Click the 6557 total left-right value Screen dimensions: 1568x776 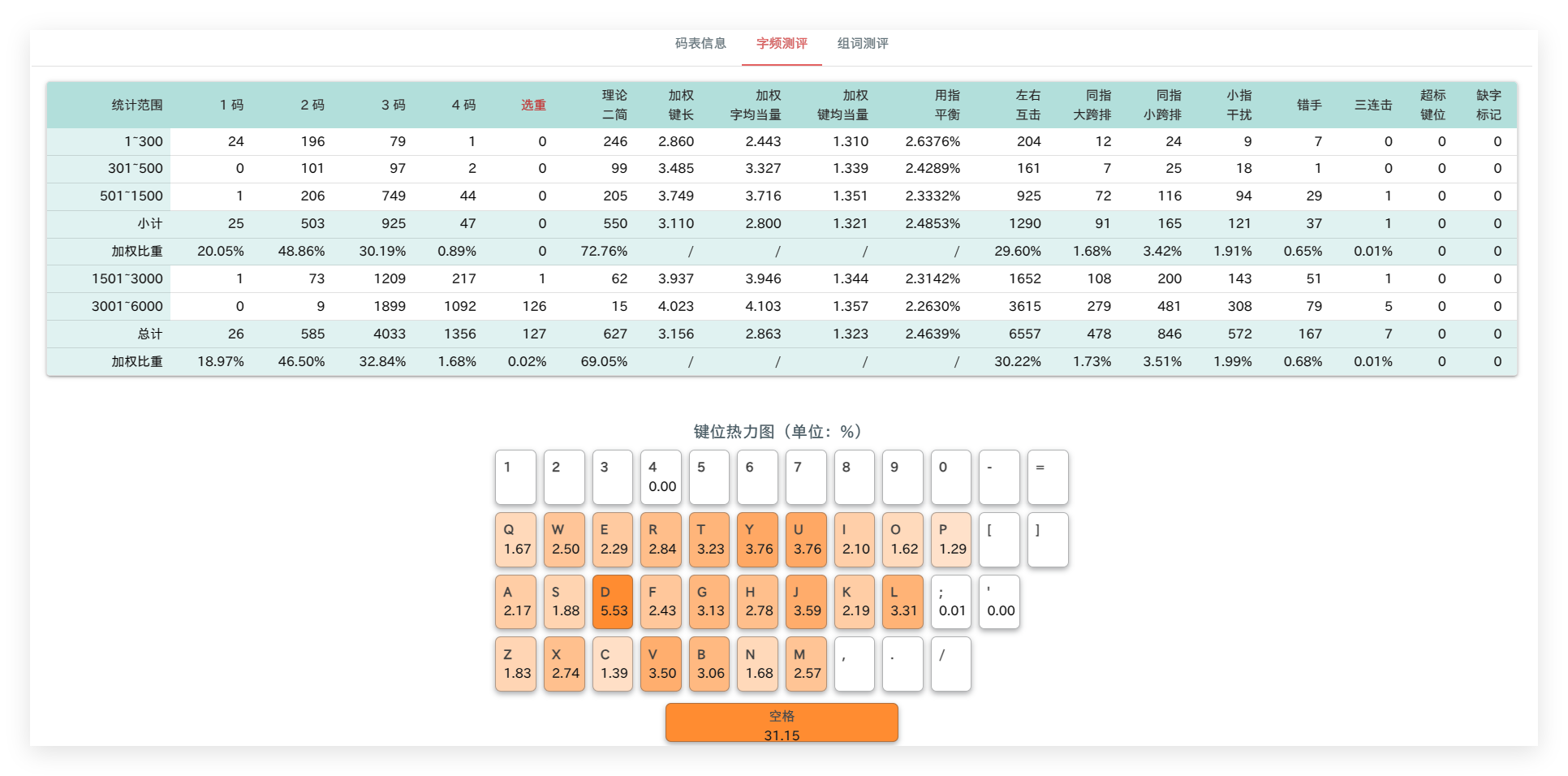click(x=1024, y=334)
